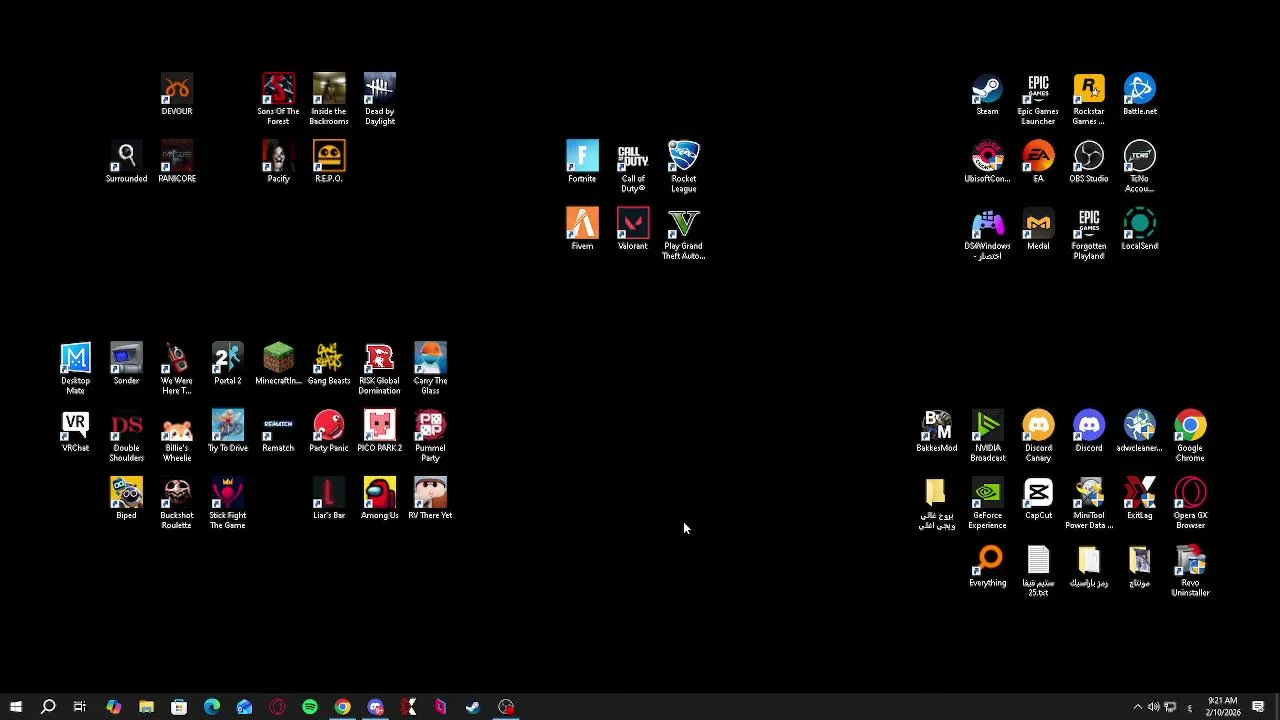This screenshot has width=1280, height=720.
Task: Open the Buckshot Roulette shortcut
Action: click(x=177, y=503)
